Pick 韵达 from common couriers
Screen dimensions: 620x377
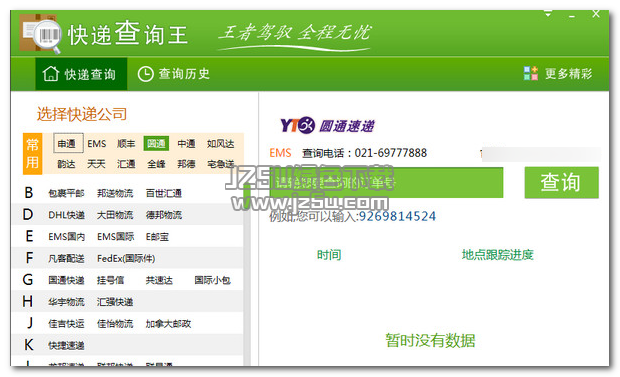pos(66,164)
